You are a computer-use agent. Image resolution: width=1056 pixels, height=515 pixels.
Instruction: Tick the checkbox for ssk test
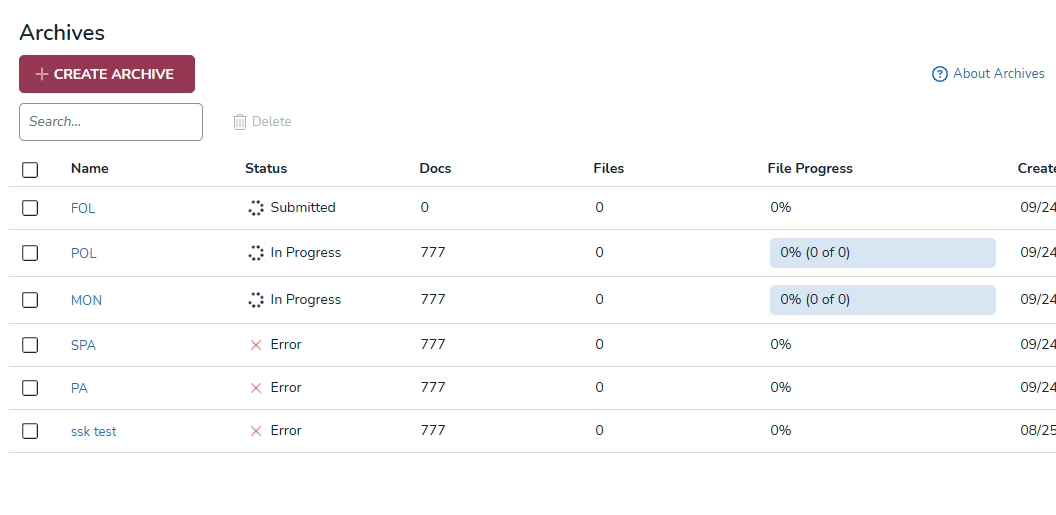pyautogui.click(x=30, y=431)
